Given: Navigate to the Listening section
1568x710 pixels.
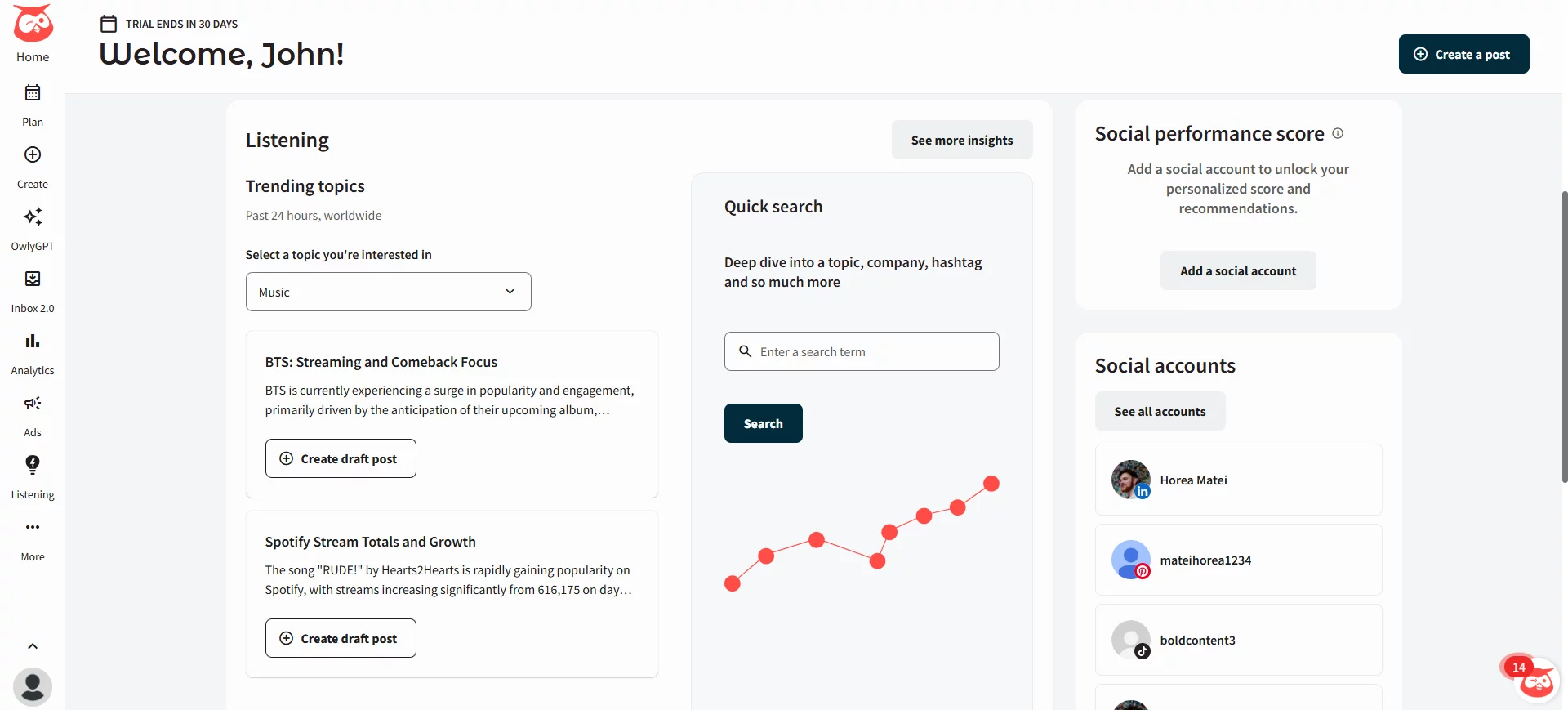Looking at the screenshot, I should click(x=32, y=474).
